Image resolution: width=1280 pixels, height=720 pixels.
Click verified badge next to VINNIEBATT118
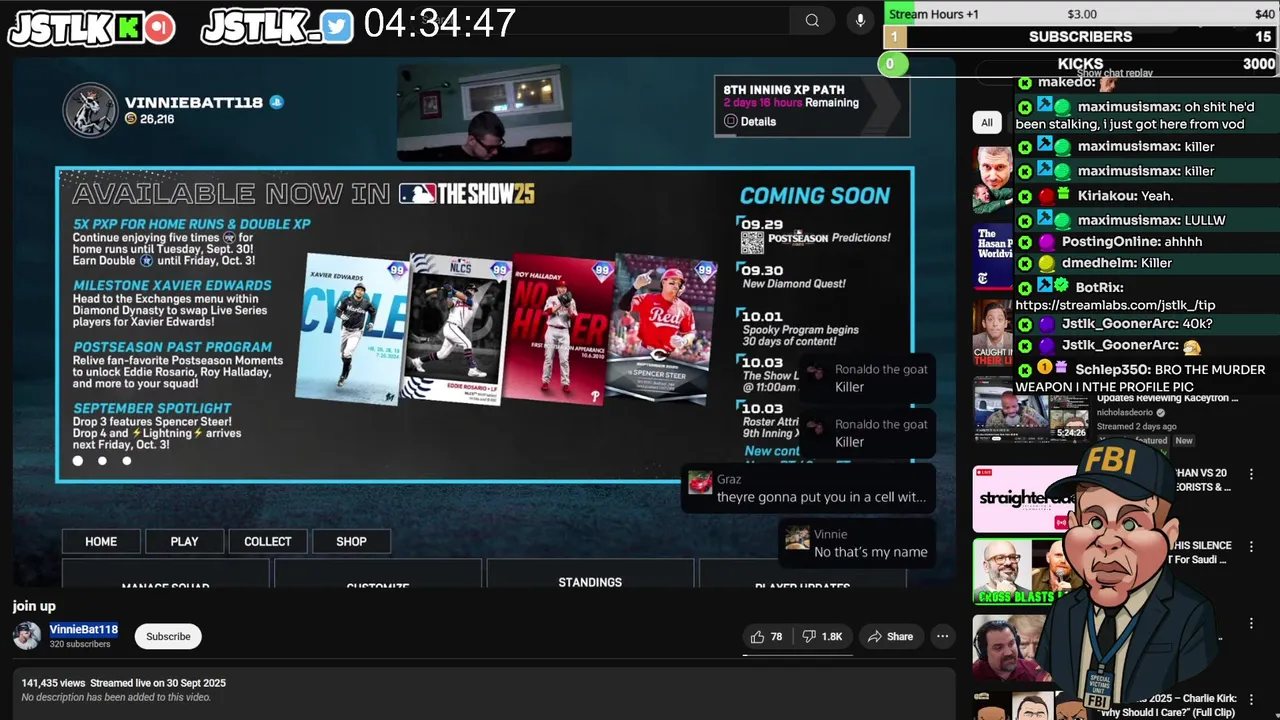coord(277,102)
